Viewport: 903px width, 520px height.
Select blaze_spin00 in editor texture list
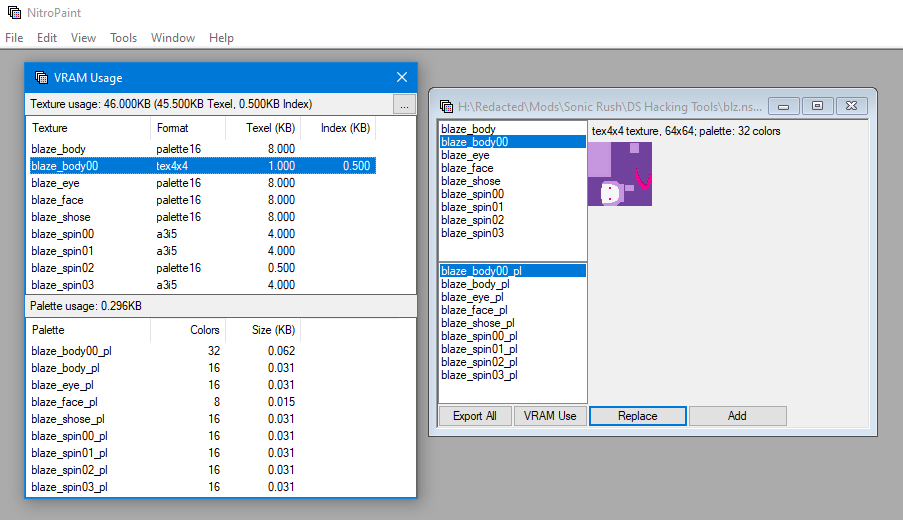point(513,194)
